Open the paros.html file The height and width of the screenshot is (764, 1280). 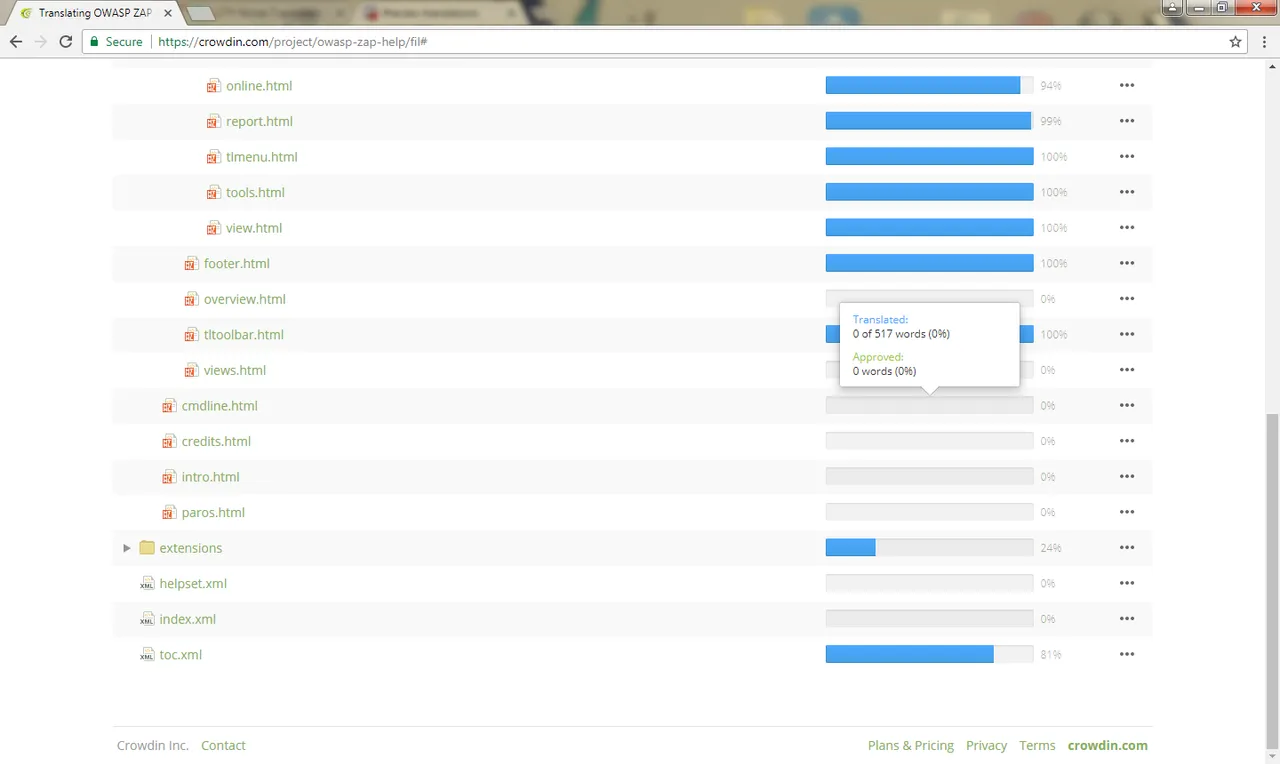point(213,513)
